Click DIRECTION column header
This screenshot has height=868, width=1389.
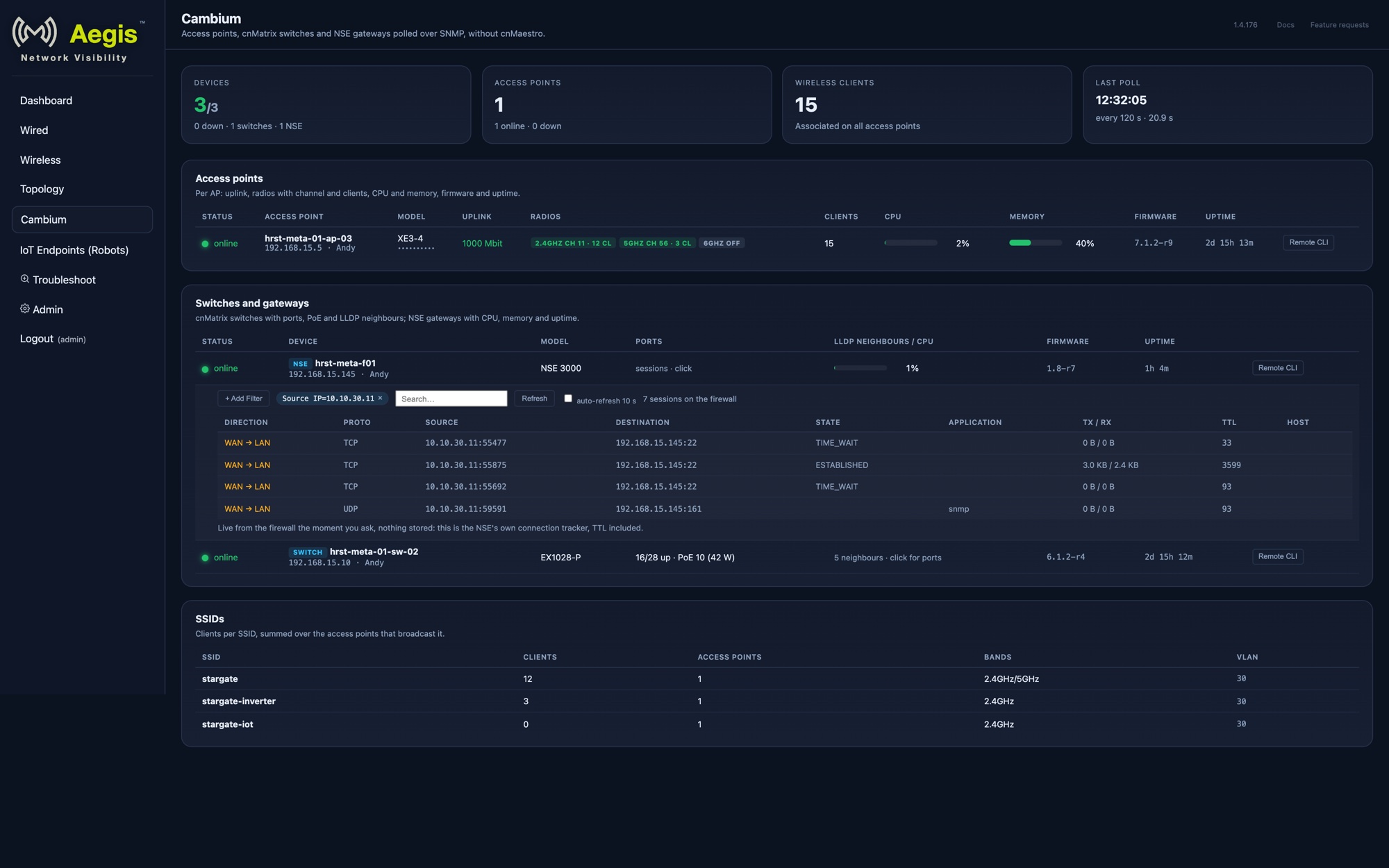click(x=246, y=422)
